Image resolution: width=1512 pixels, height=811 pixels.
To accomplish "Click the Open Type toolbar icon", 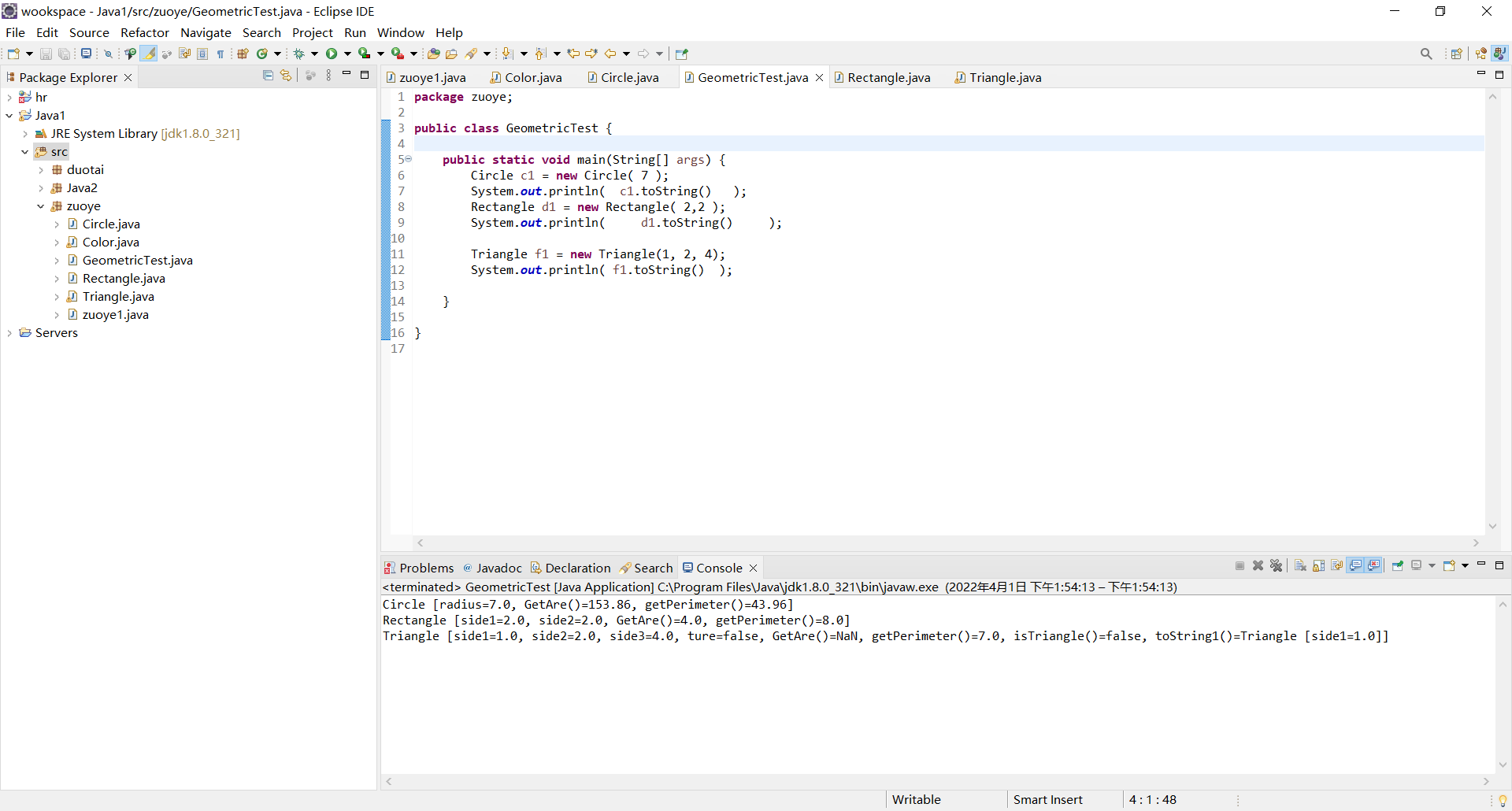I will [x=433, y=54].
